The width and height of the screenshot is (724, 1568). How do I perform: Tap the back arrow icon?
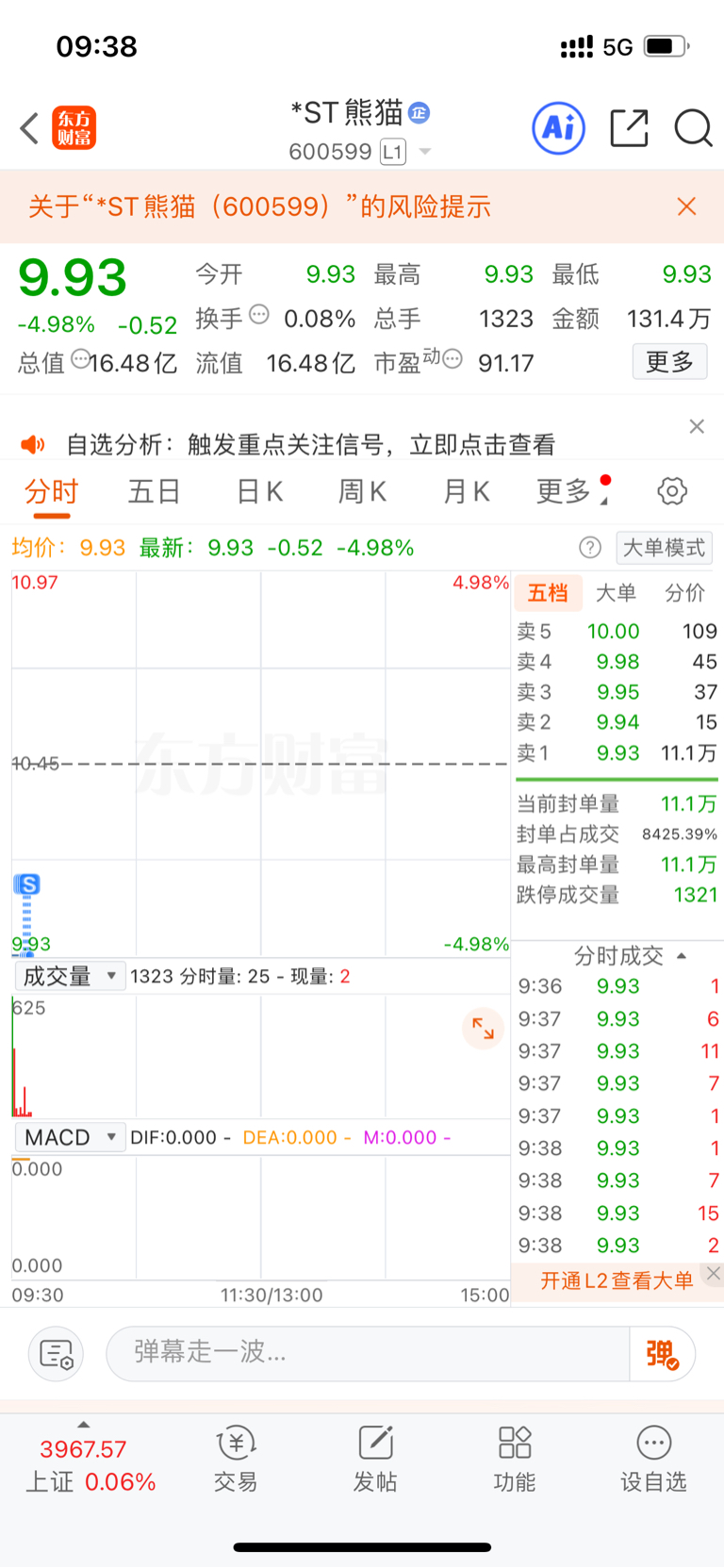pos(29,128)
